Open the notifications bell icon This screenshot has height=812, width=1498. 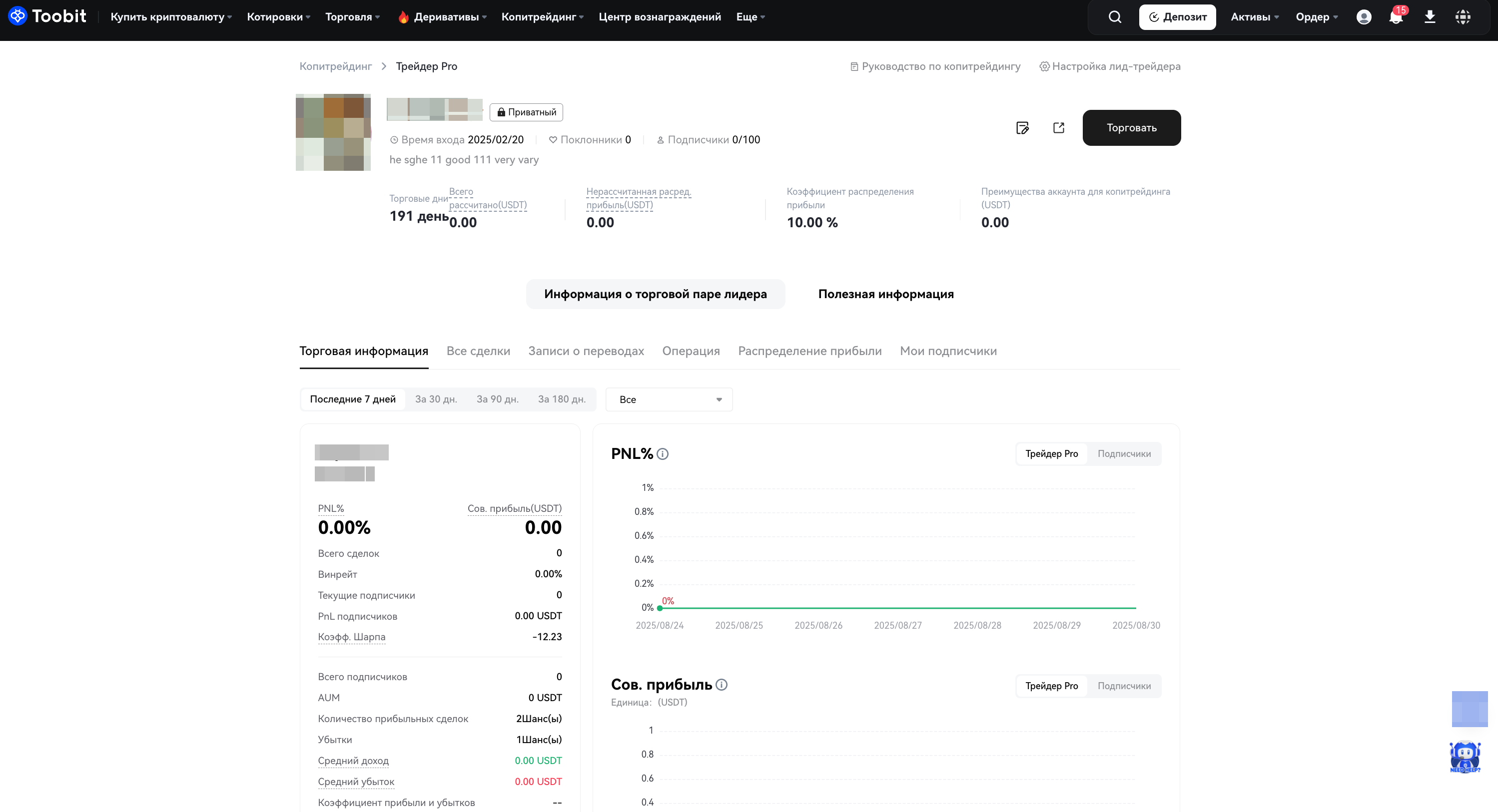pos(1396,17)
